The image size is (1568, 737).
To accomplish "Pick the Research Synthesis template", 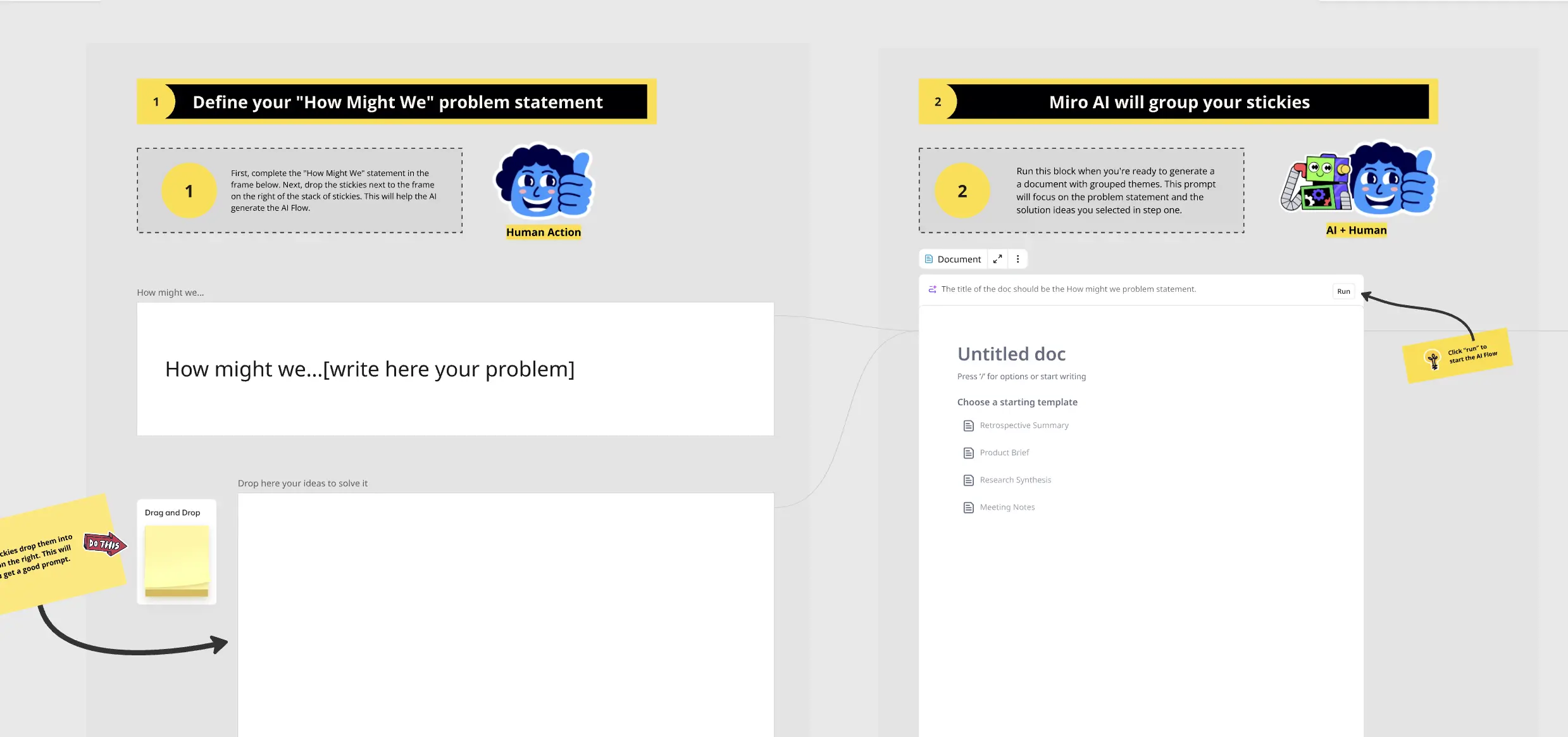I will (x=1015, y=480).
